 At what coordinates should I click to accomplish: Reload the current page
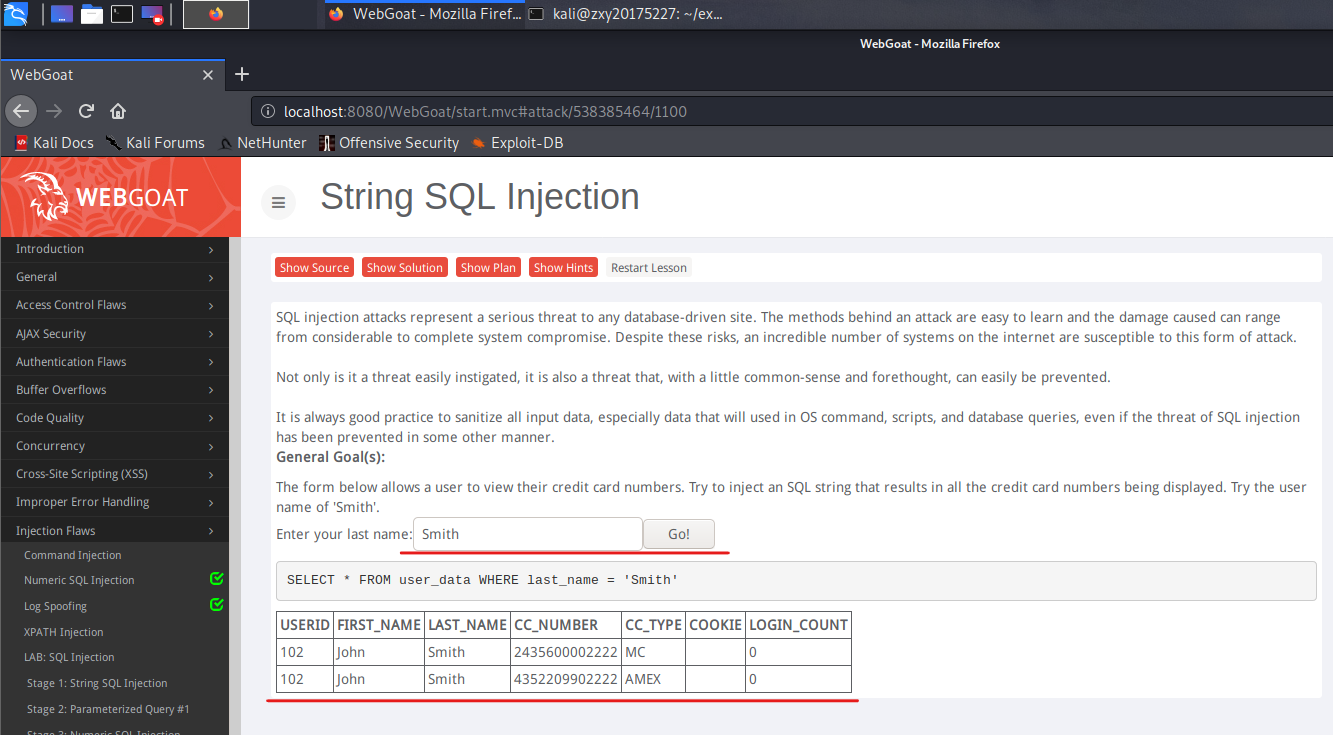86,111
